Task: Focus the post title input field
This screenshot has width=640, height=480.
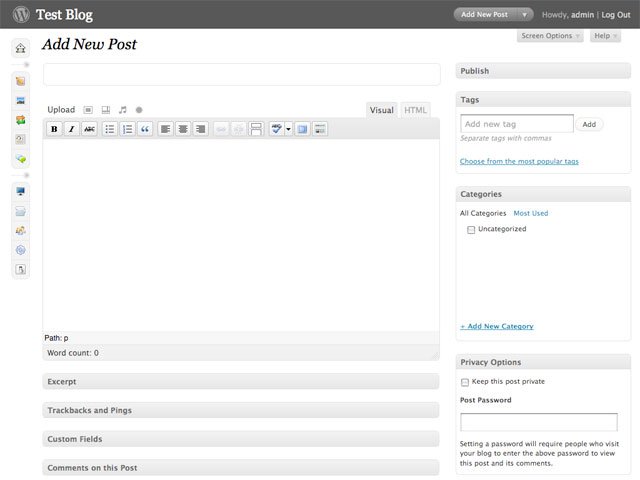Action: tap(242, 74)
